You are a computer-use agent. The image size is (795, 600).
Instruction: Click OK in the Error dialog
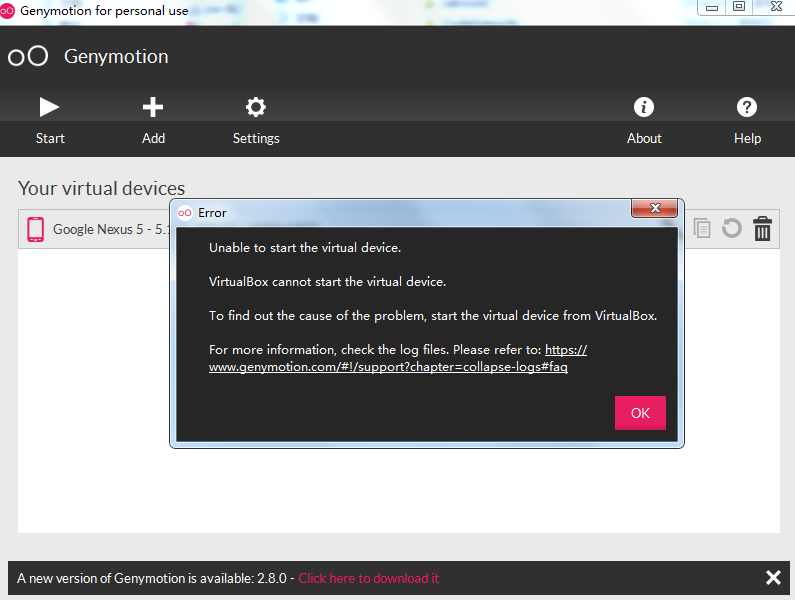[x=640, y=413]
